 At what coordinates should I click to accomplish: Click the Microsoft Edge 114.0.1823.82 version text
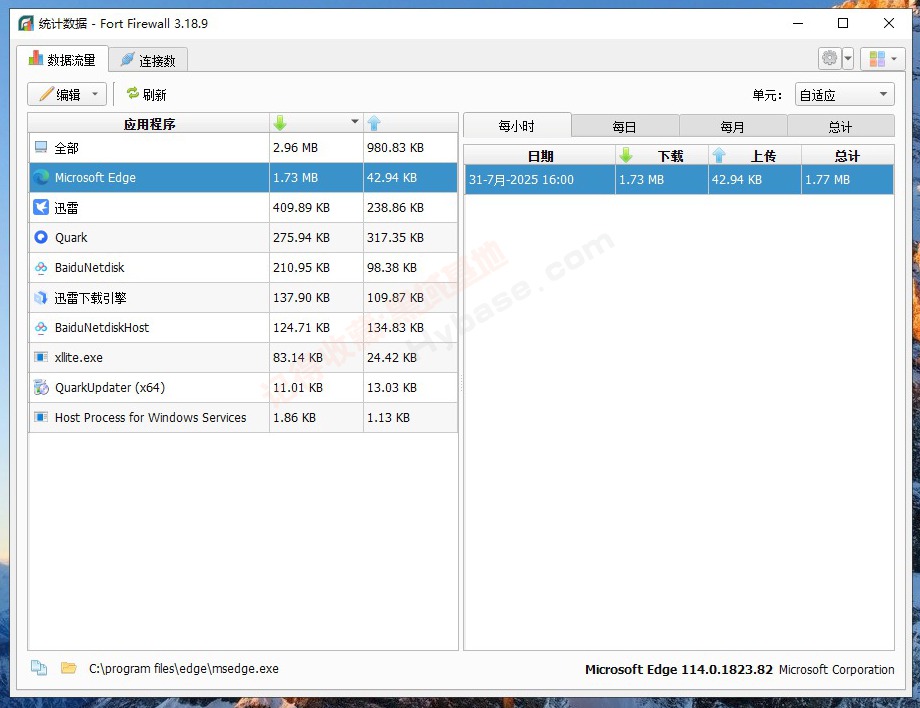click(x=678, y=669)
